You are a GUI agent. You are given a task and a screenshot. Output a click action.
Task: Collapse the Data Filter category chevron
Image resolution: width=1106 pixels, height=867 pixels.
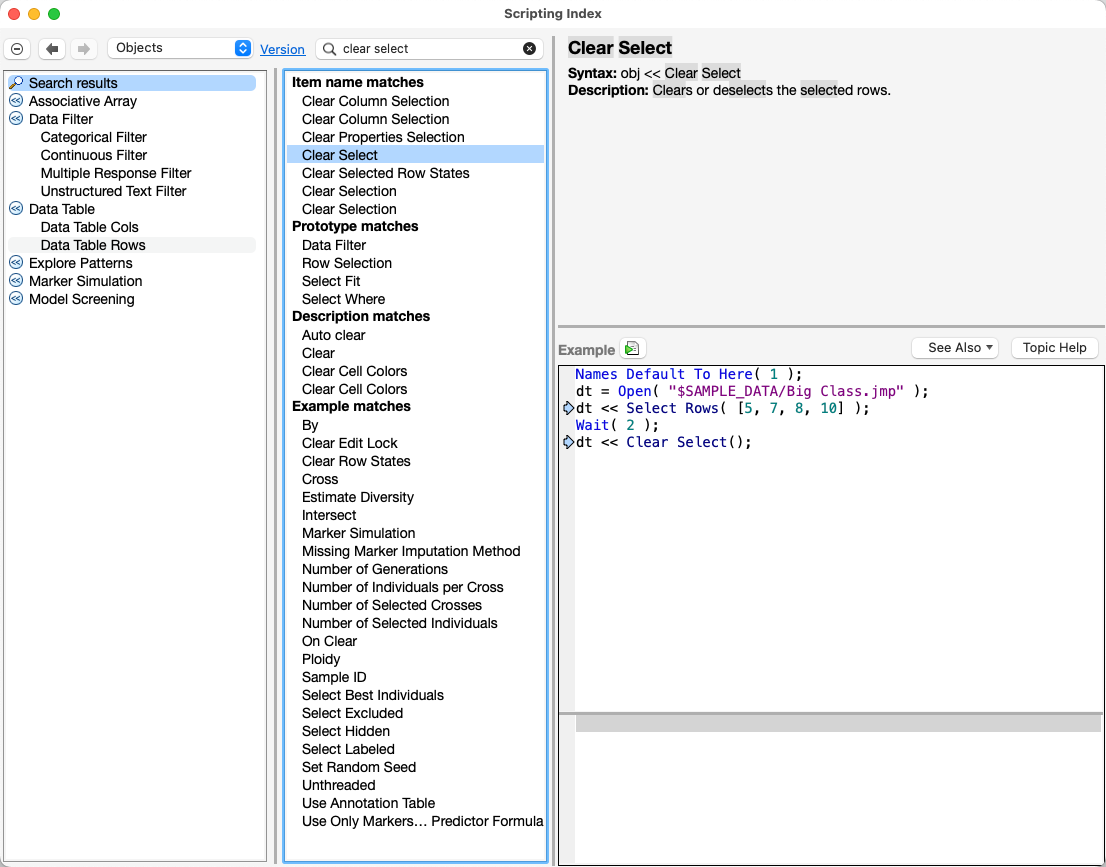point(15,119)
